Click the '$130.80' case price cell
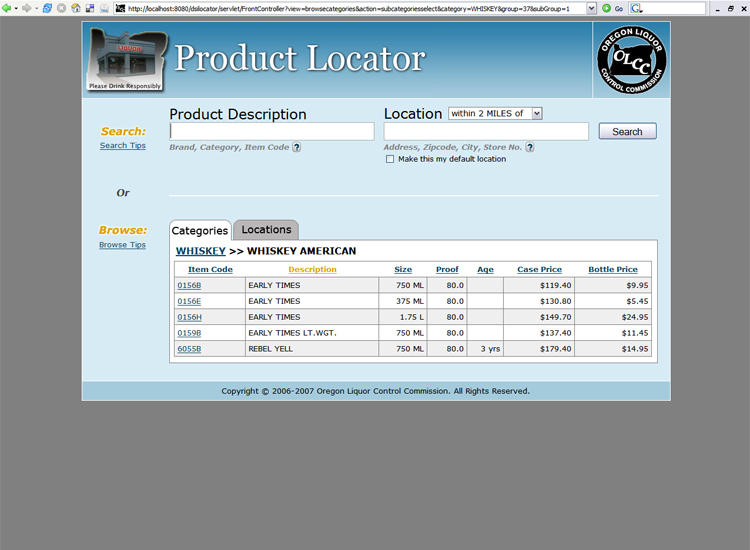Viewport: 750px width, 550px height. click(x=539, y=301)
